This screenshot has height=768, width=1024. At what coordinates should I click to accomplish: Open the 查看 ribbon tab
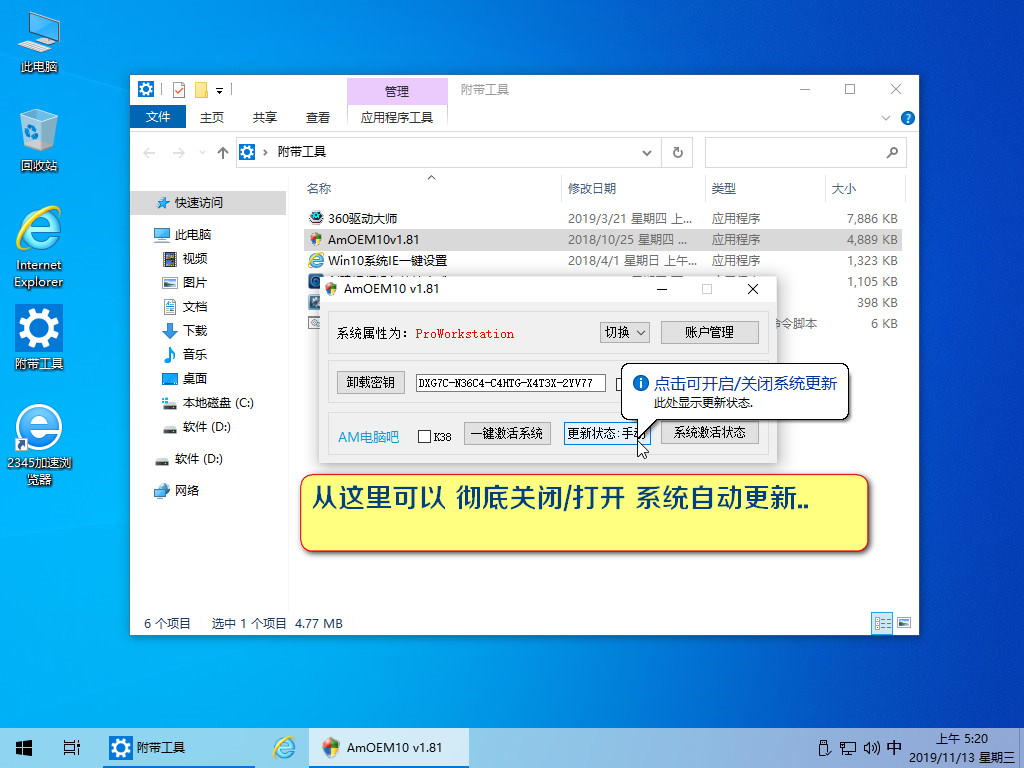[x=317, y=117]
